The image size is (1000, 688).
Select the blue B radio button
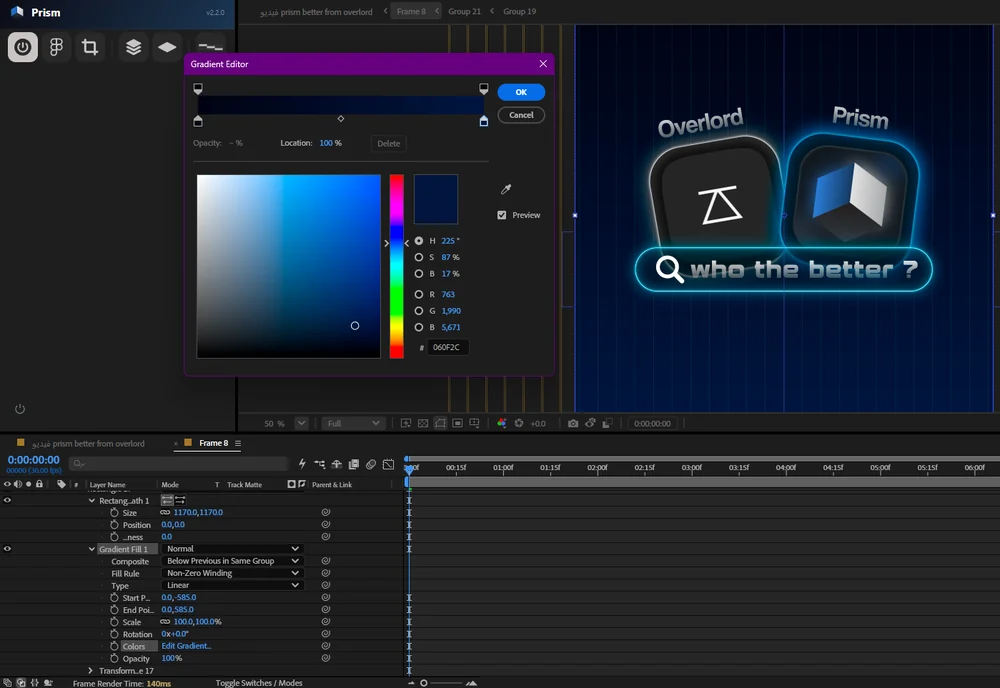click(418, 327)
